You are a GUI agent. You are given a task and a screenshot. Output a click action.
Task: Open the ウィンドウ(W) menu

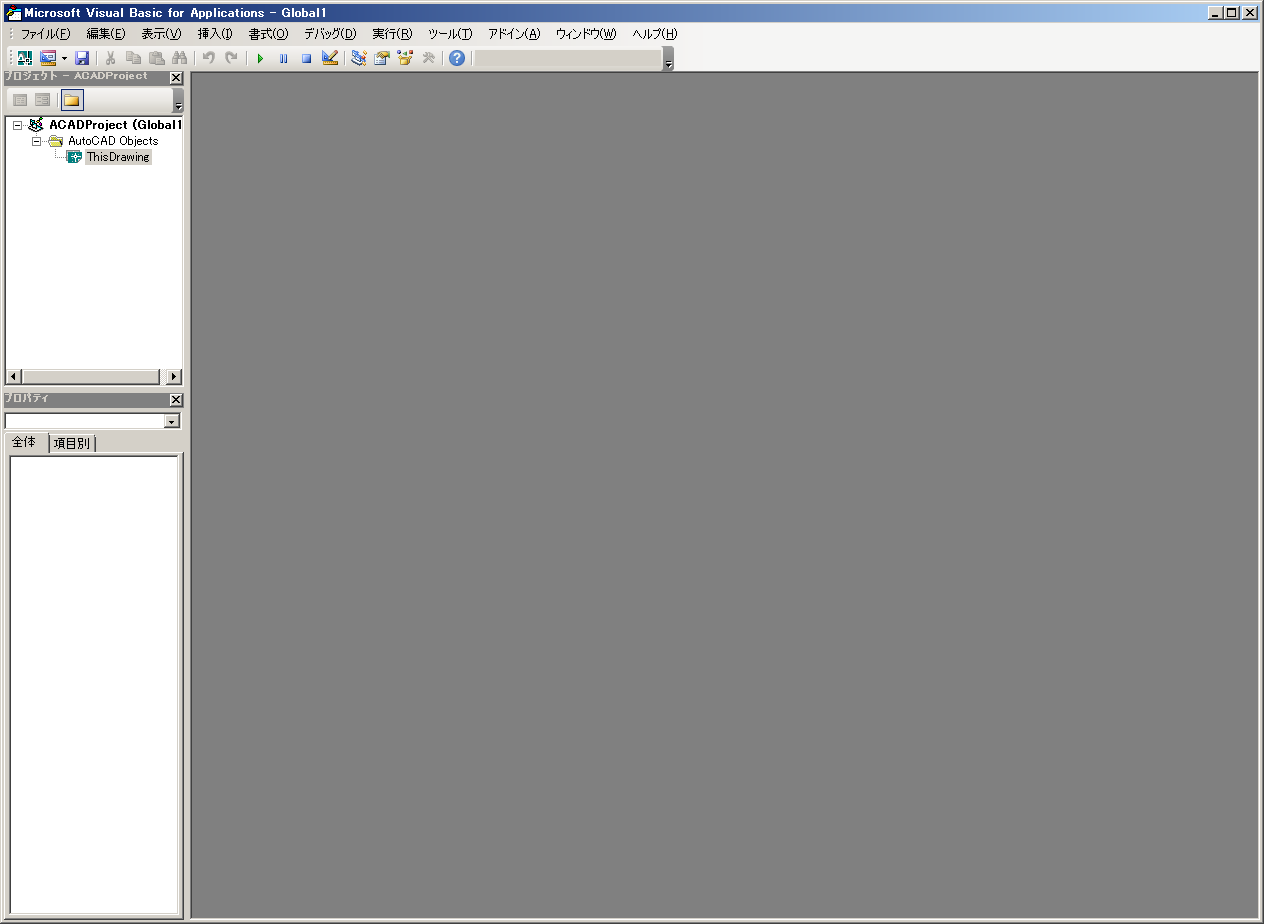[586, 34]
